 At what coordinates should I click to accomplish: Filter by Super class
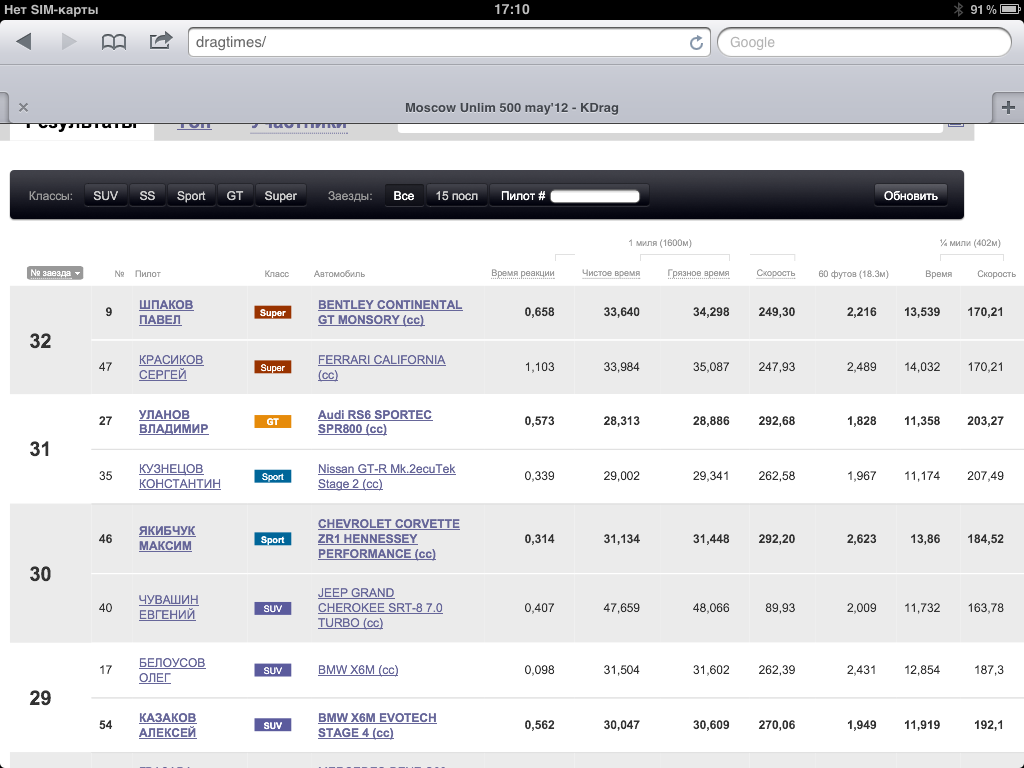[x=280, y=196]
